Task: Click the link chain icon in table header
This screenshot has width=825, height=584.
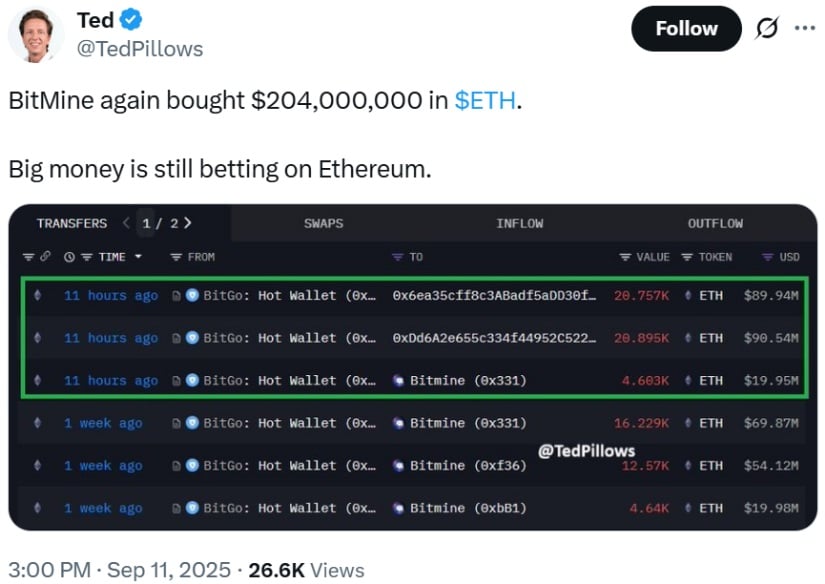Action: pos(46,256)
